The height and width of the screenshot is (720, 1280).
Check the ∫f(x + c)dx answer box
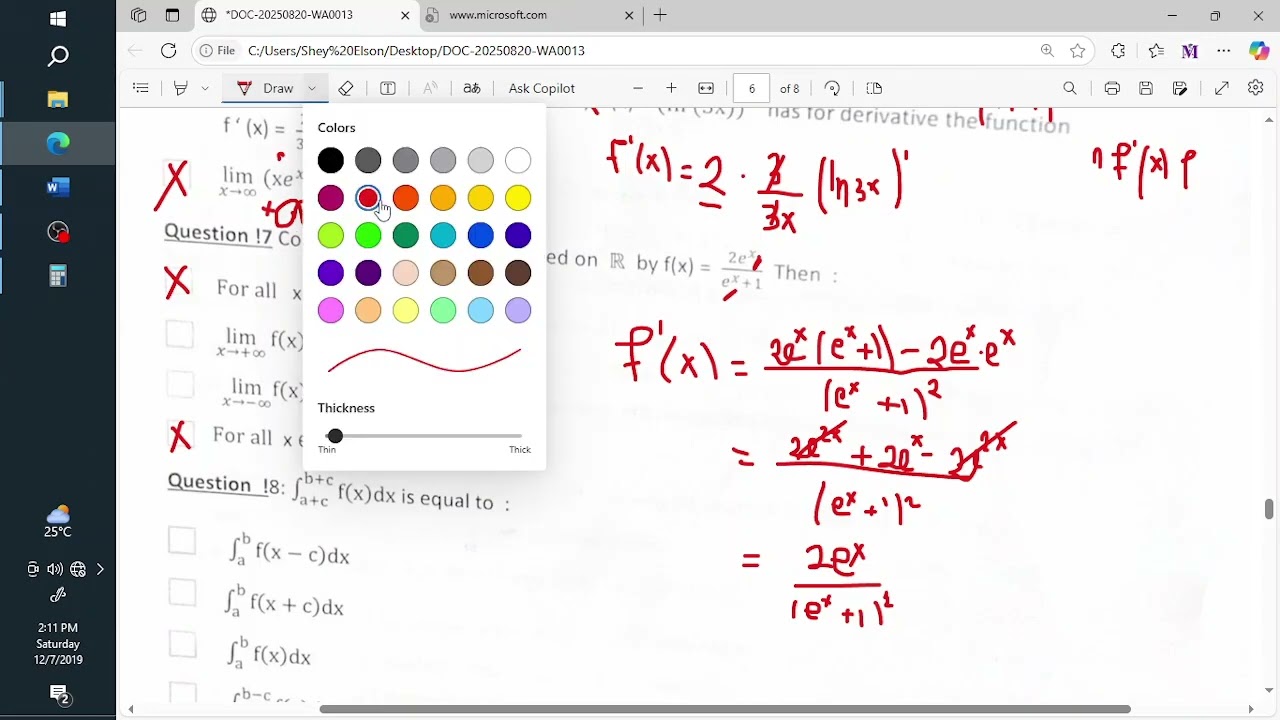tap(182, 593)
